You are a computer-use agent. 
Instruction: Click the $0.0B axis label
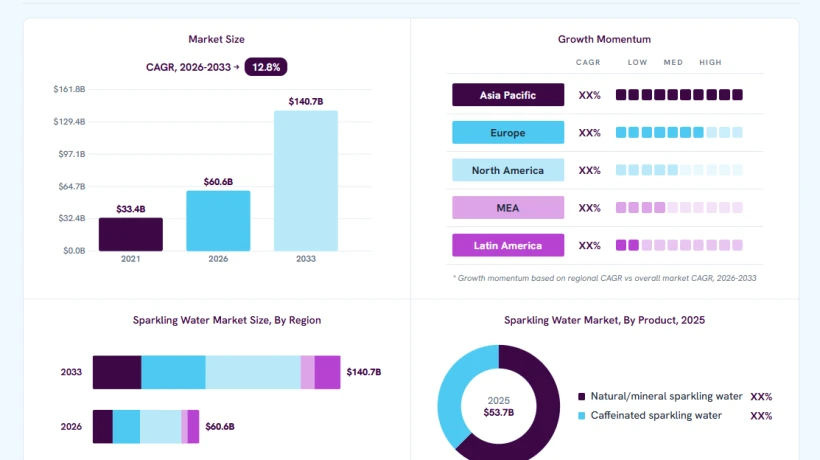click(74, 251)
